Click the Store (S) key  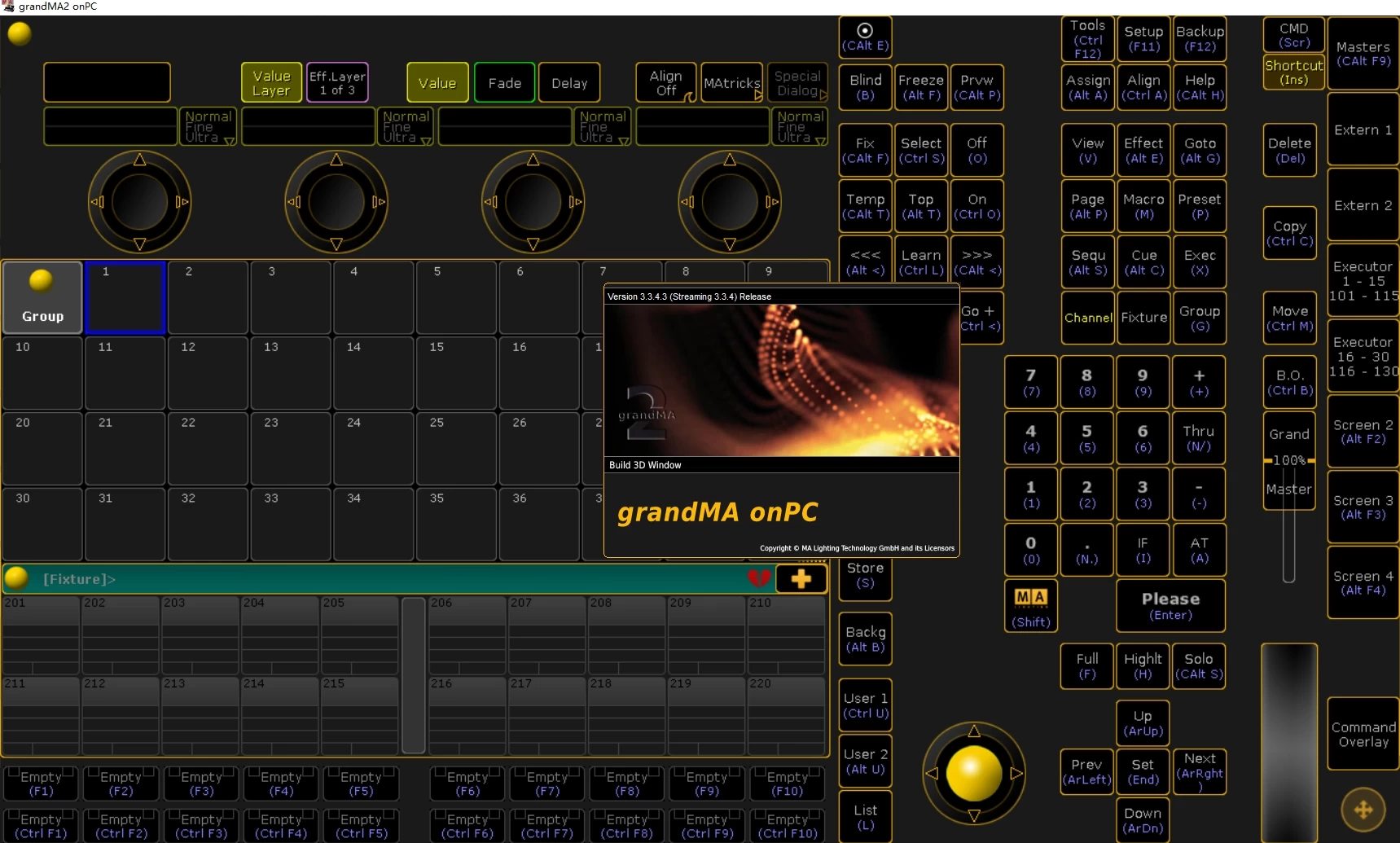click(865, 575)
